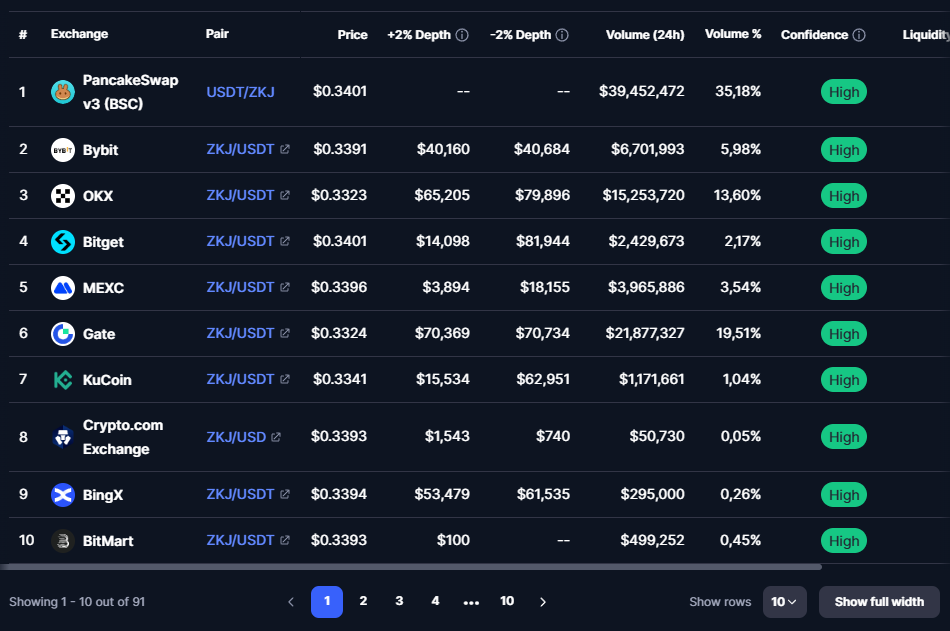950x631 pixels.
Task: Jump to page 10
Action: pos(507,601)
